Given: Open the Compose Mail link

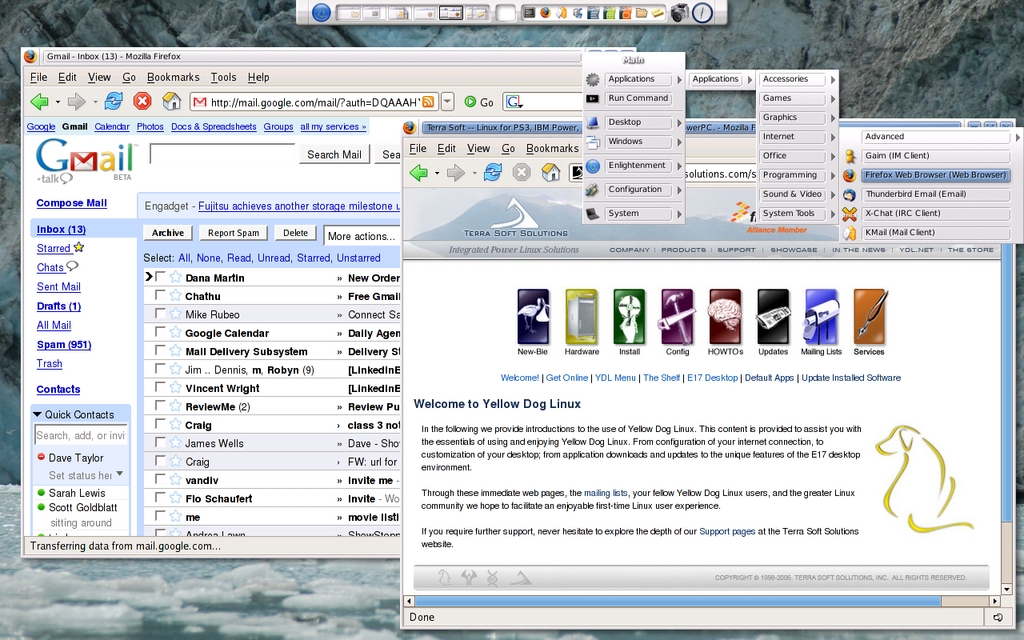Looking at the screenshot, I should [71, 203].
